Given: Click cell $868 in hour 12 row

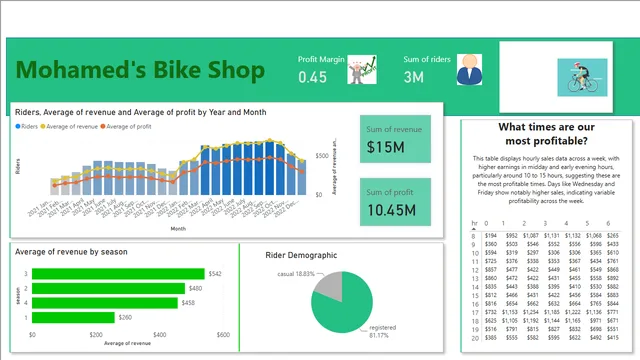Looking at the screenshot, I should pyautogui.click(x=613, y=269).
